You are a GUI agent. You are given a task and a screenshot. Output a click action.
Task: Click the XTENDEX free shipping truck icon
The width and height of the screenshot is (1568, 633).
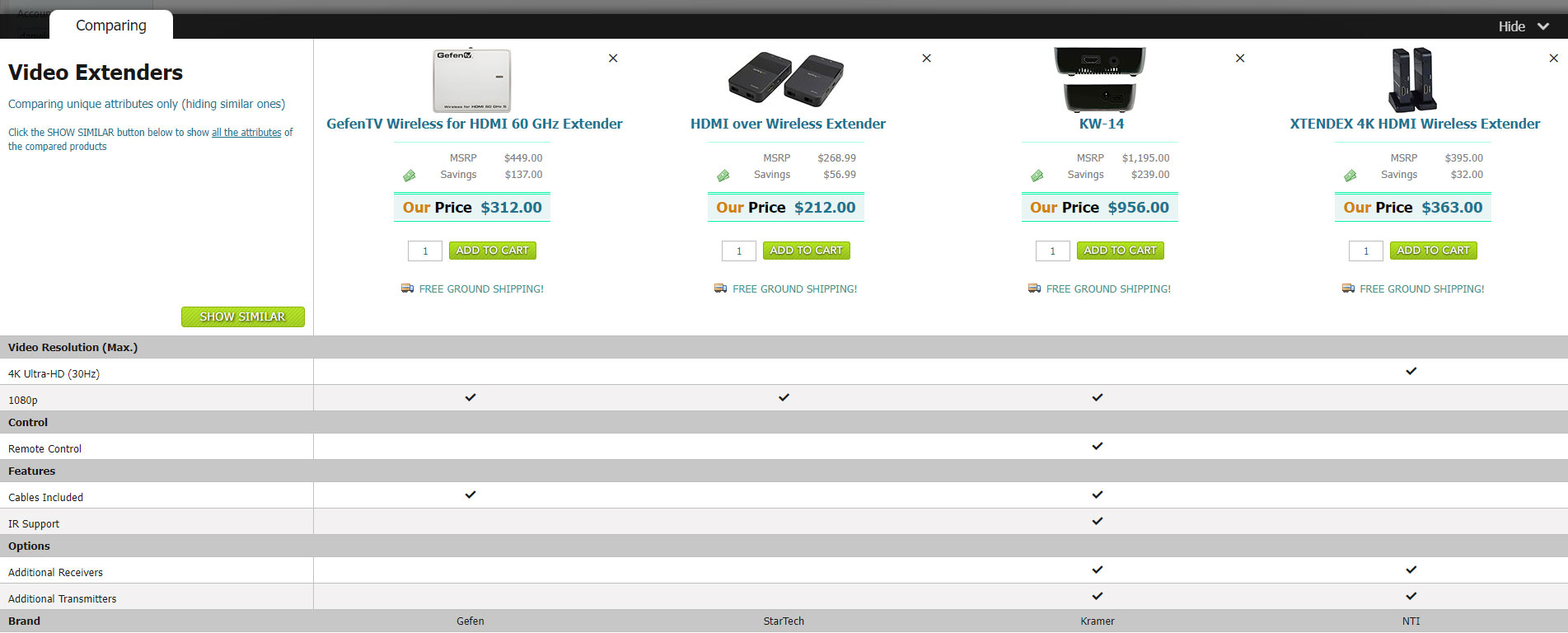coord(1348,288)
